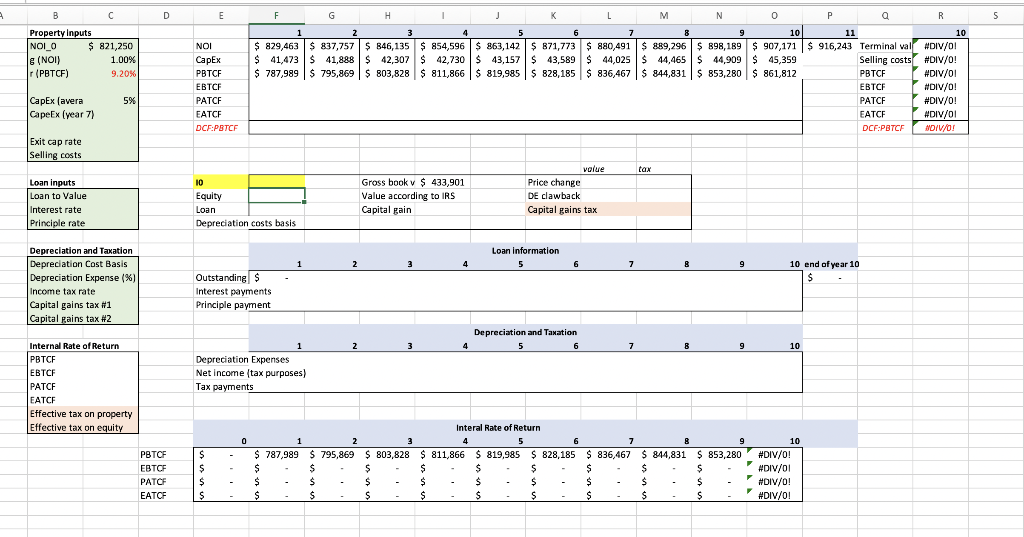The height and width of the screenshot is (537, 1024).
Task: Click the Income tax rate label
Action: [x=63, y=291]
